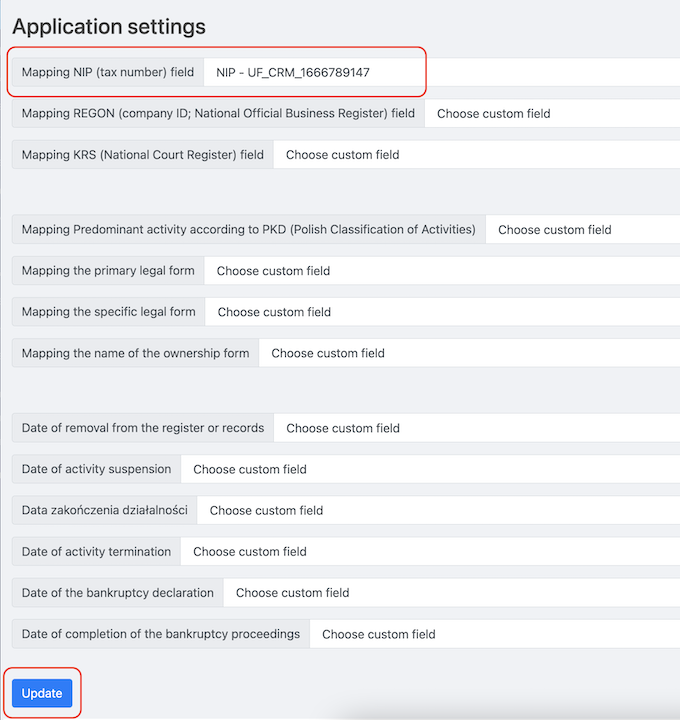The height and width of the screenshot is (720, 680).
Task: Open Date of removal from register dropdown
Action: 476,428
